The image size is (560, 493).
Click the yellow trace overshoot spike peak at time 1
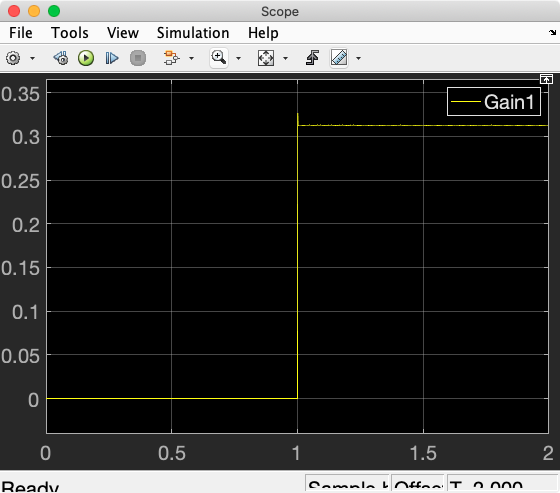tap(298, 114)
